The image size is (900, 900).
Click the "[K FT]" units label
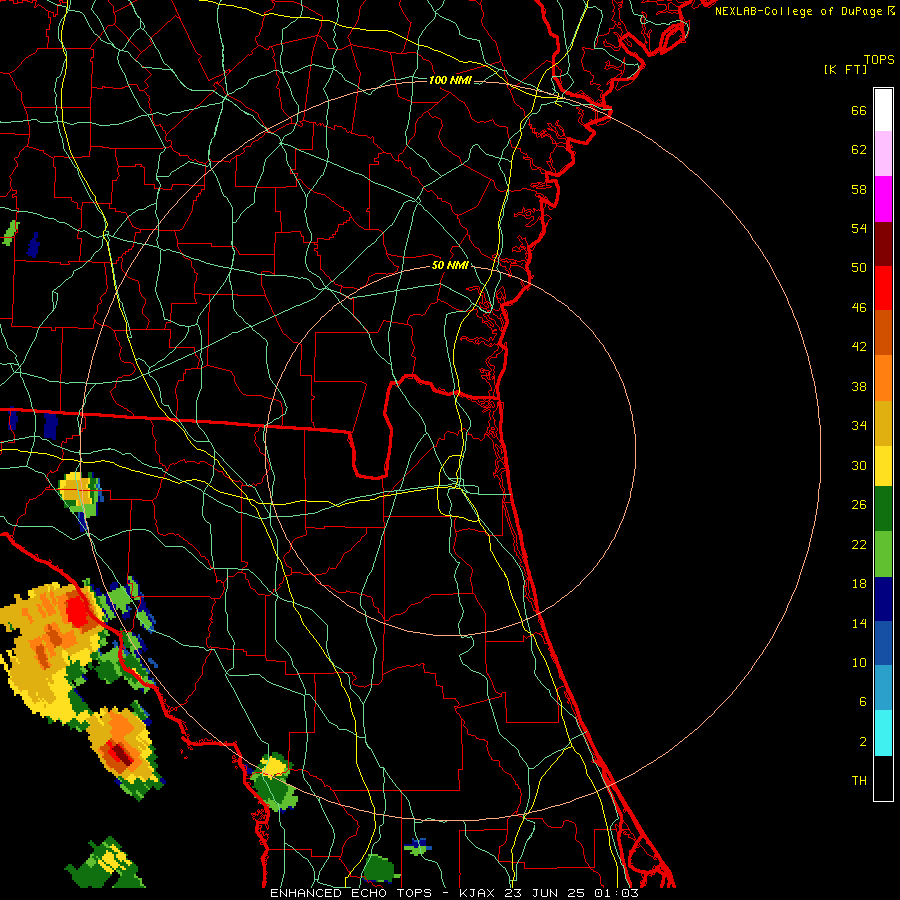[x=846, y=70]
